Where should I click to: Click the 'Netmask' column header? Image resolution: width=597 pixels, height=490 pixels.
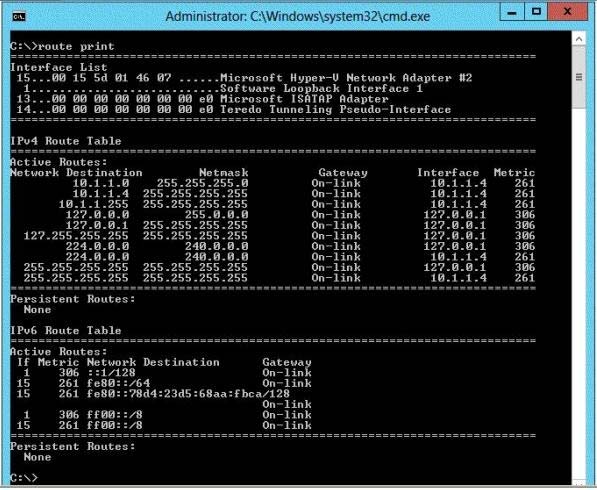tap(223, 173)
